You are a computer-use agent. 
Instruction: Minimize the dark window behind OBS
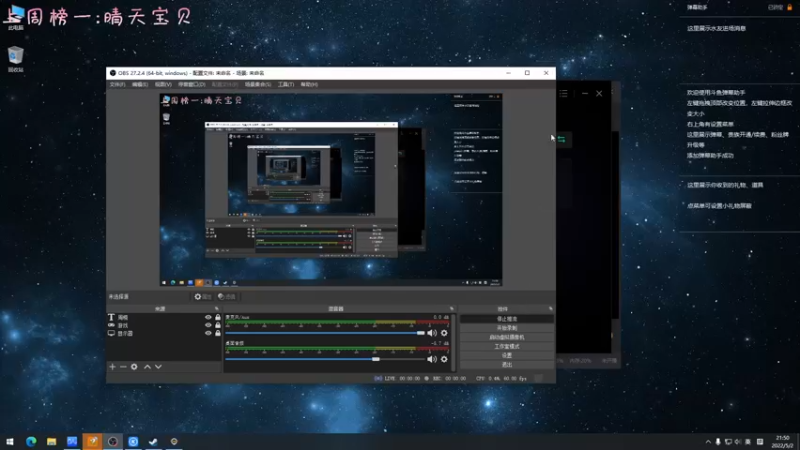click(585, 93)
